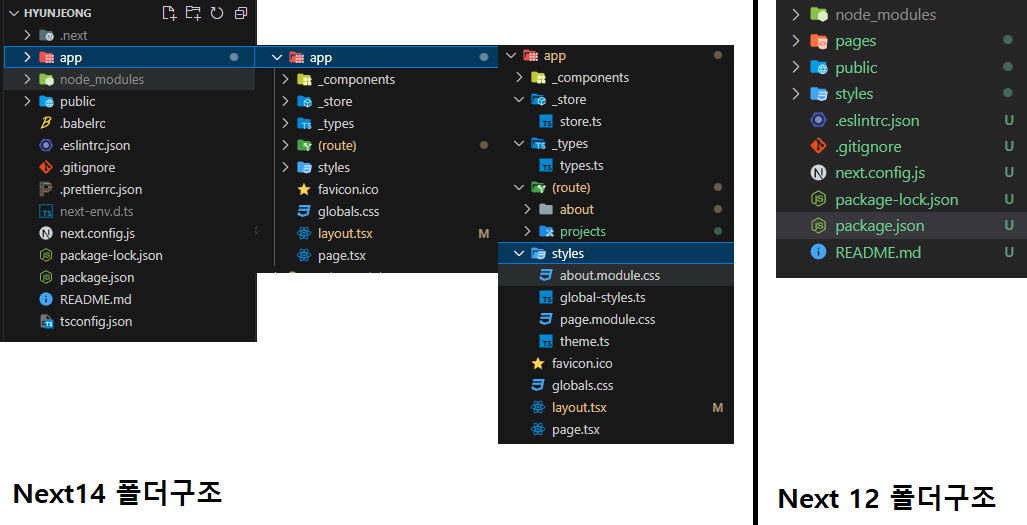
Task: Expand node_modules chevron in Next 12 panel
Action: pyautogui.click(x=796, y=14)
